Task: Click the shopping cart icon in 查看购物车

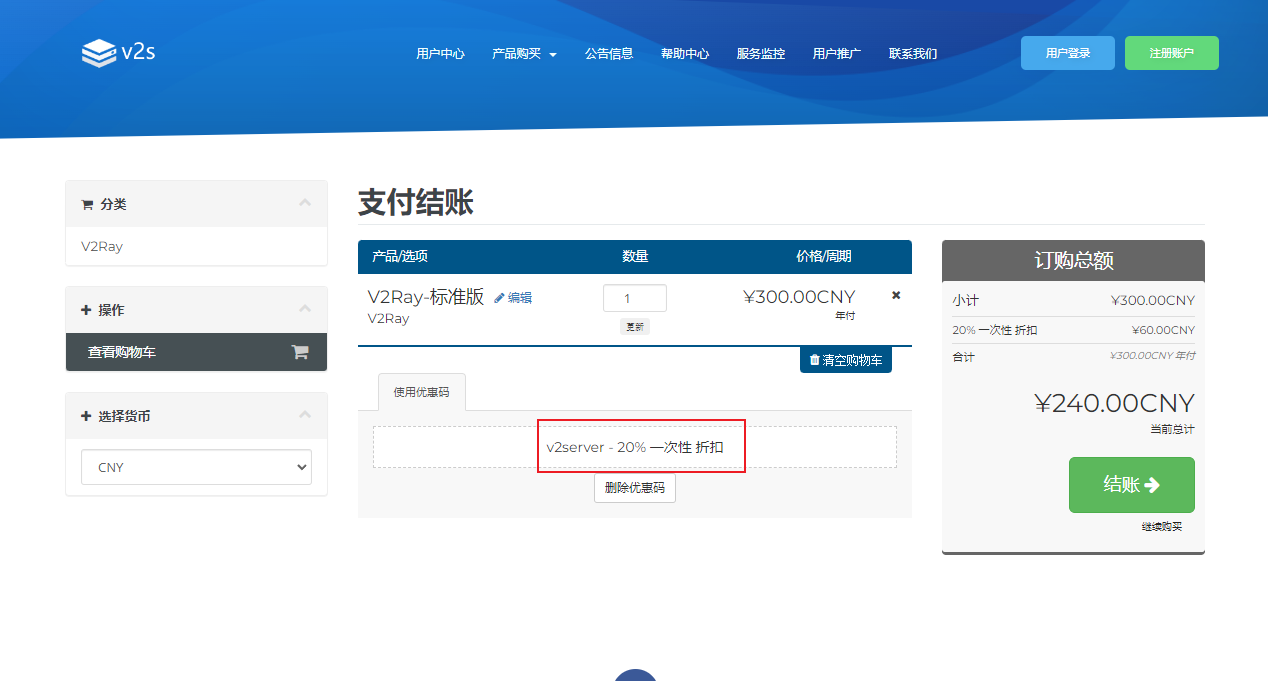Action: pos(299,352)
